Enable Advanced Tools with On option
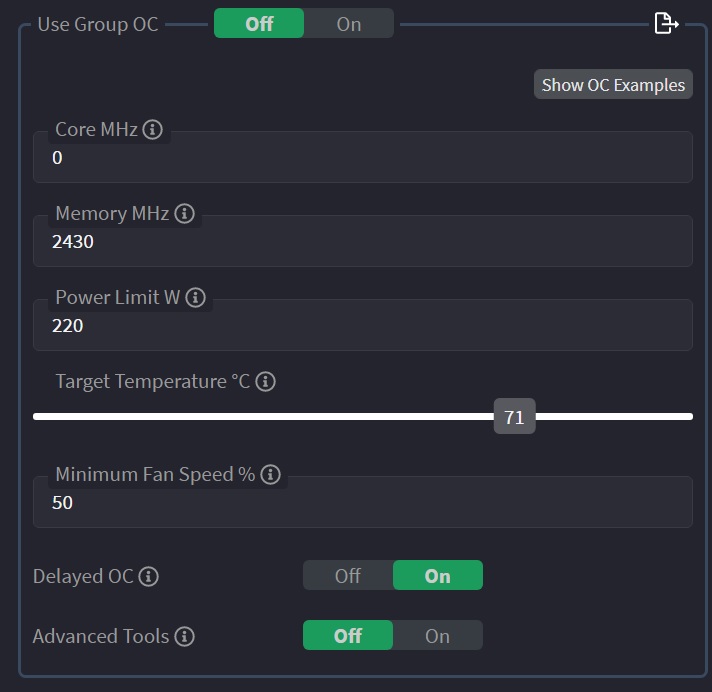The image size is (712, 692). pyautogui.click(x=438, y=635)
